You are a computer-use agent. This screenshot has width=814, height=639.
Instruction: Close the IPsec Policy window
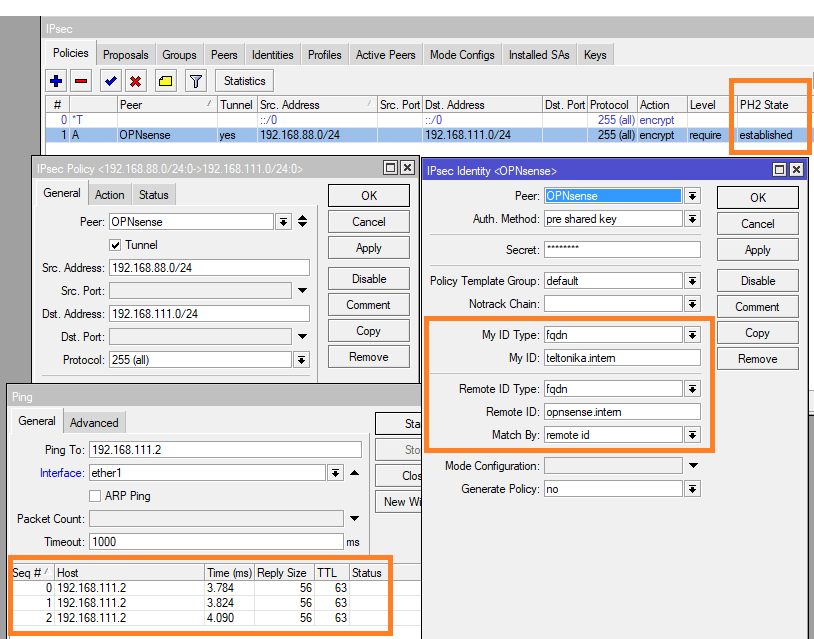(408, 168)
